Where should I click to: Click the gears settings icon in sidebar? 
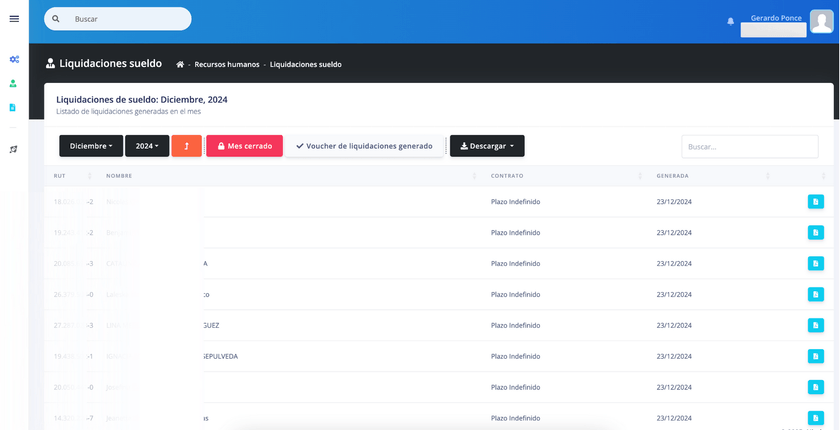point(14,60)
